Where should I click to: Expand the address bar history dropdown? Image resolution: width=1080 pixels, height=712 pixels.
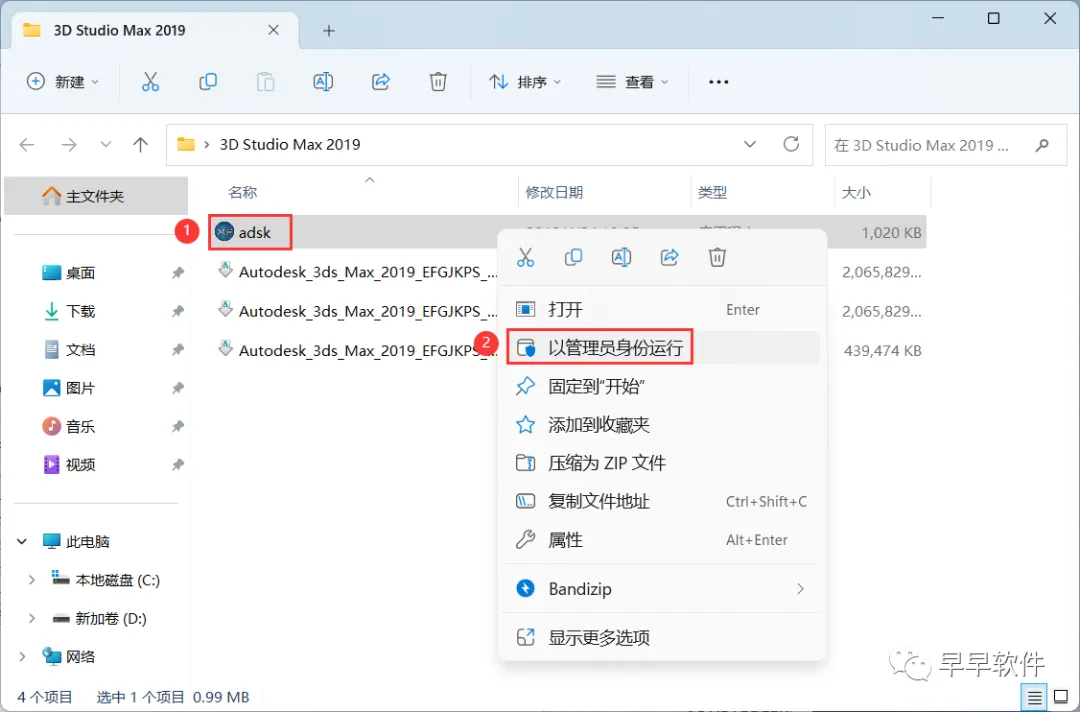(750, 145)
